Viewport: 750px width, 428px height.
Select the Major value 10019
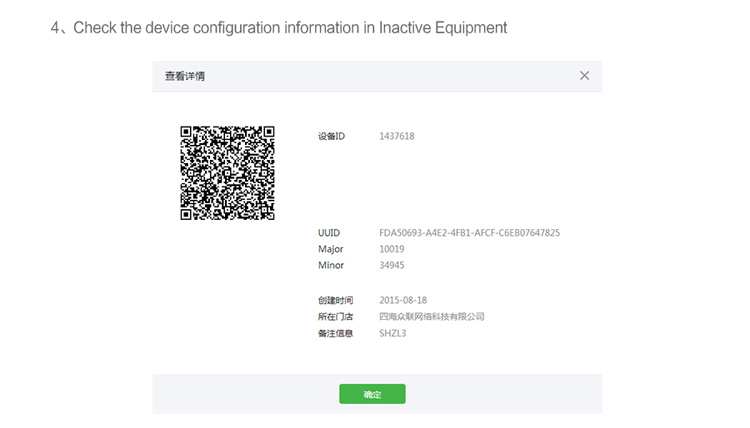pos(391,249)
